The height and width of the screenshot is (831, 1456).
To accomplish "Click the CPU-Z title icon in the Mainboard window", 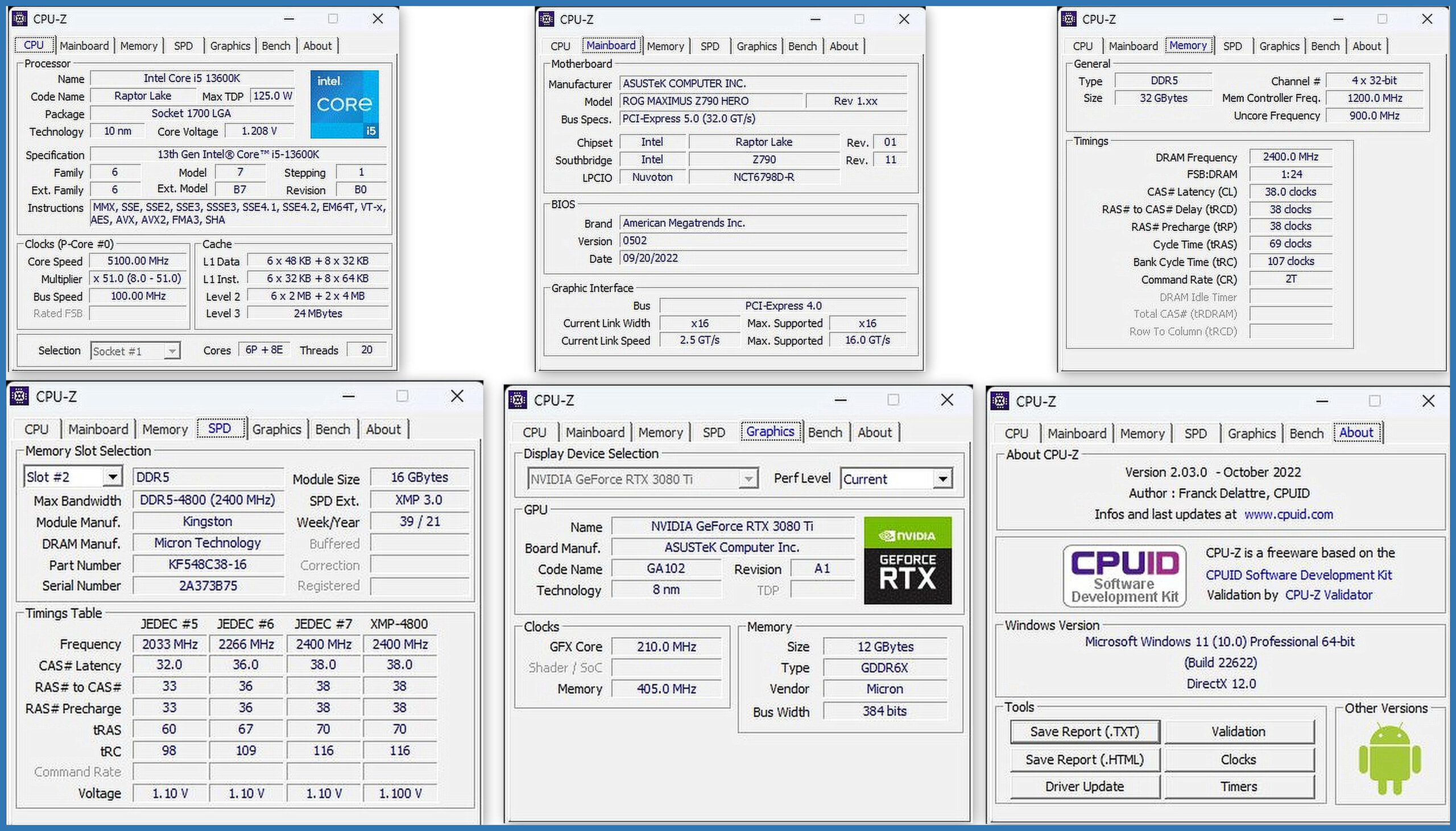I will click(546, 19).
